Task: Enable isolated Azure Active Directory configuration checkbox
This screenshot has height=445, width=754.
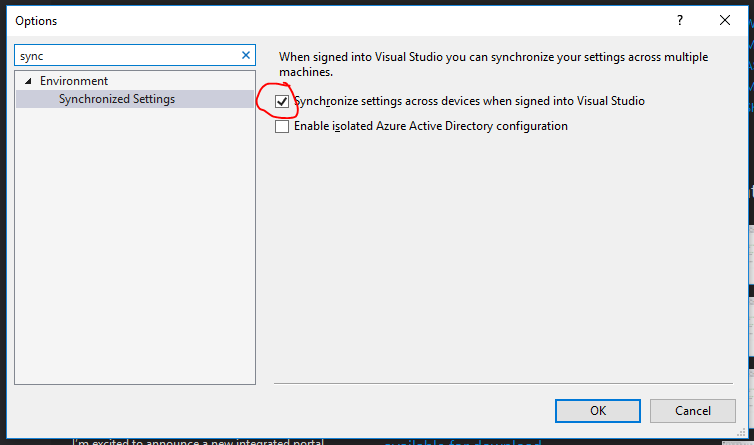Action: tap(282, 127)
